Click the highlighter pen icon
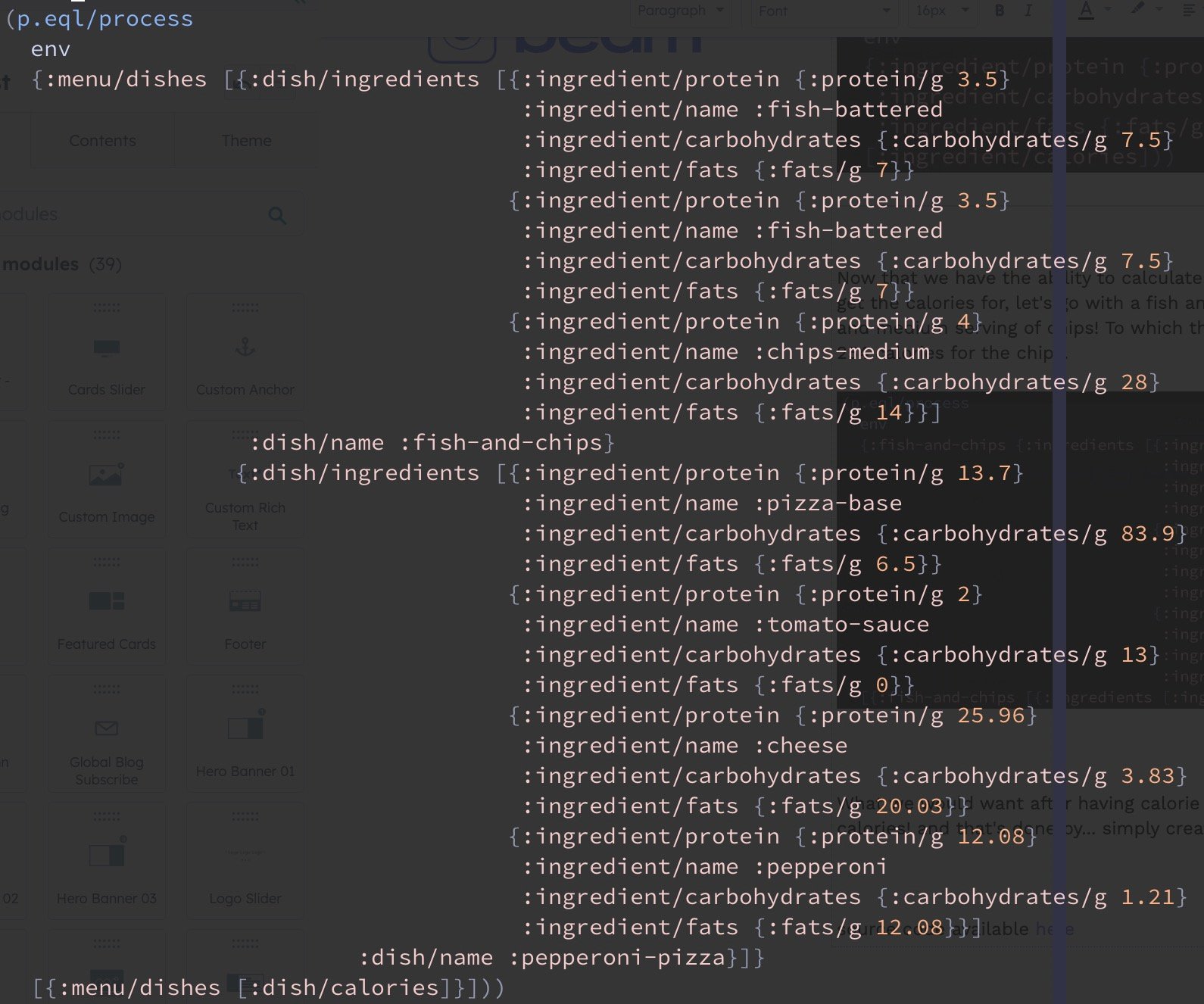 click(x=1137, y=8)
